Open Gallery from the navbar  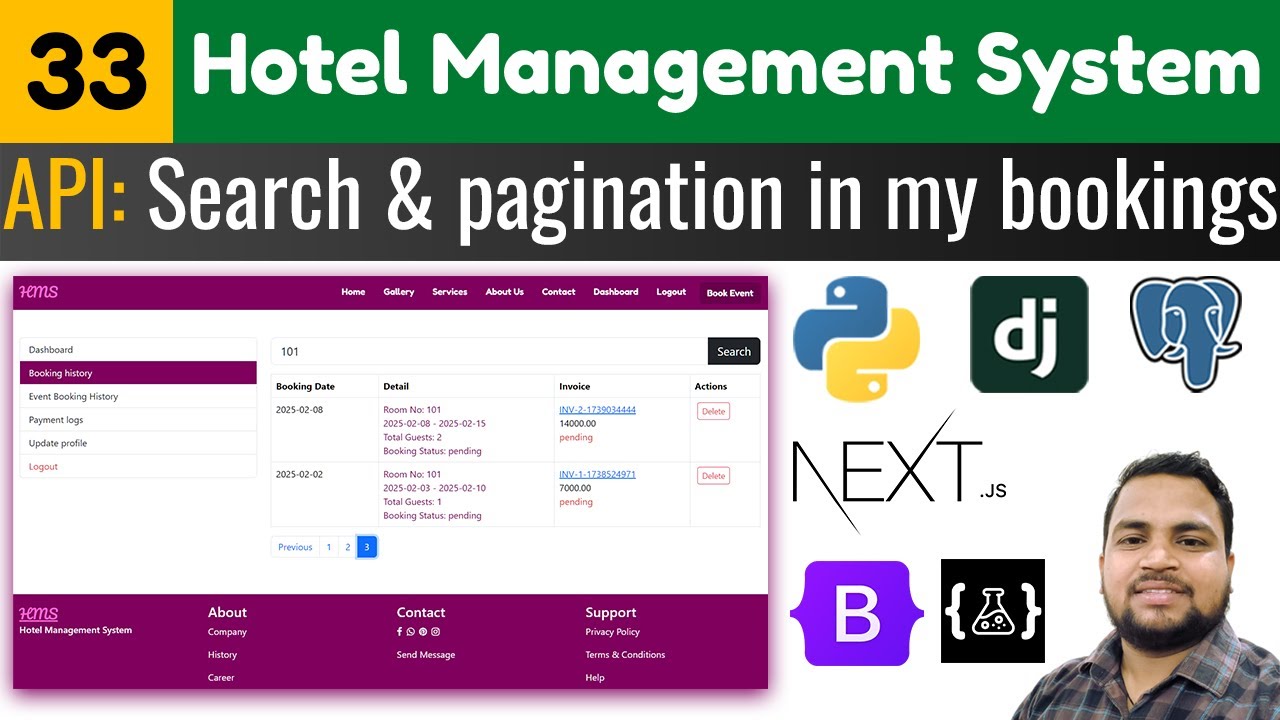pyautogui.click(x=399, y=292)
